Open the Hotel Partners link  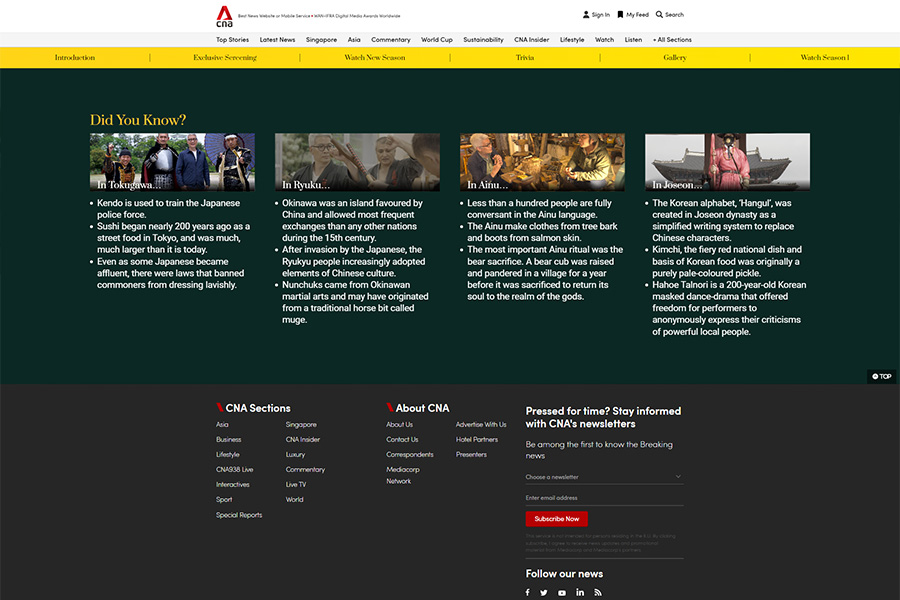point(477,440)
